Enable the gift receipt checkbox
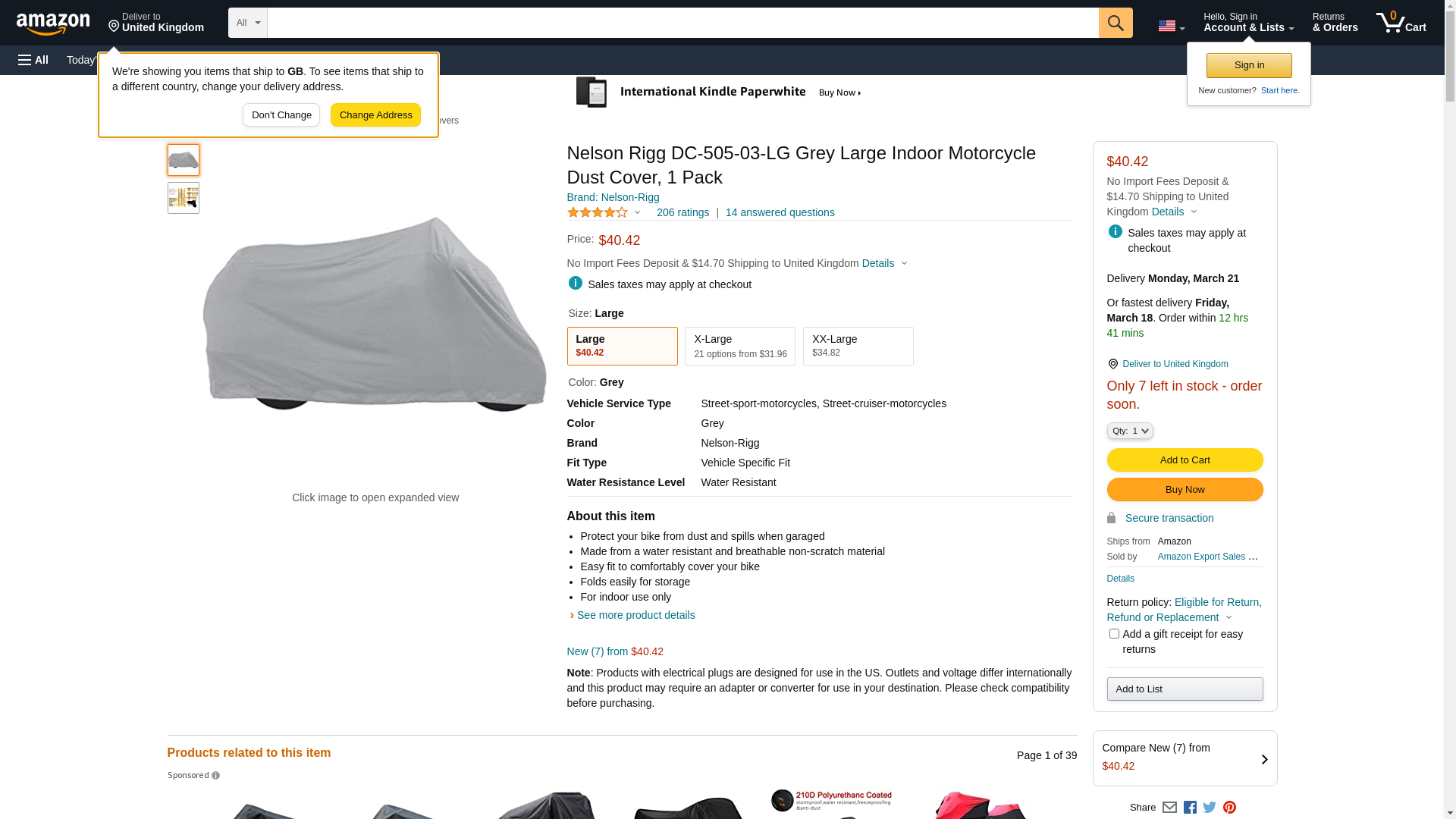This screenshot has height=819, width=1456. pos(1114,634)
